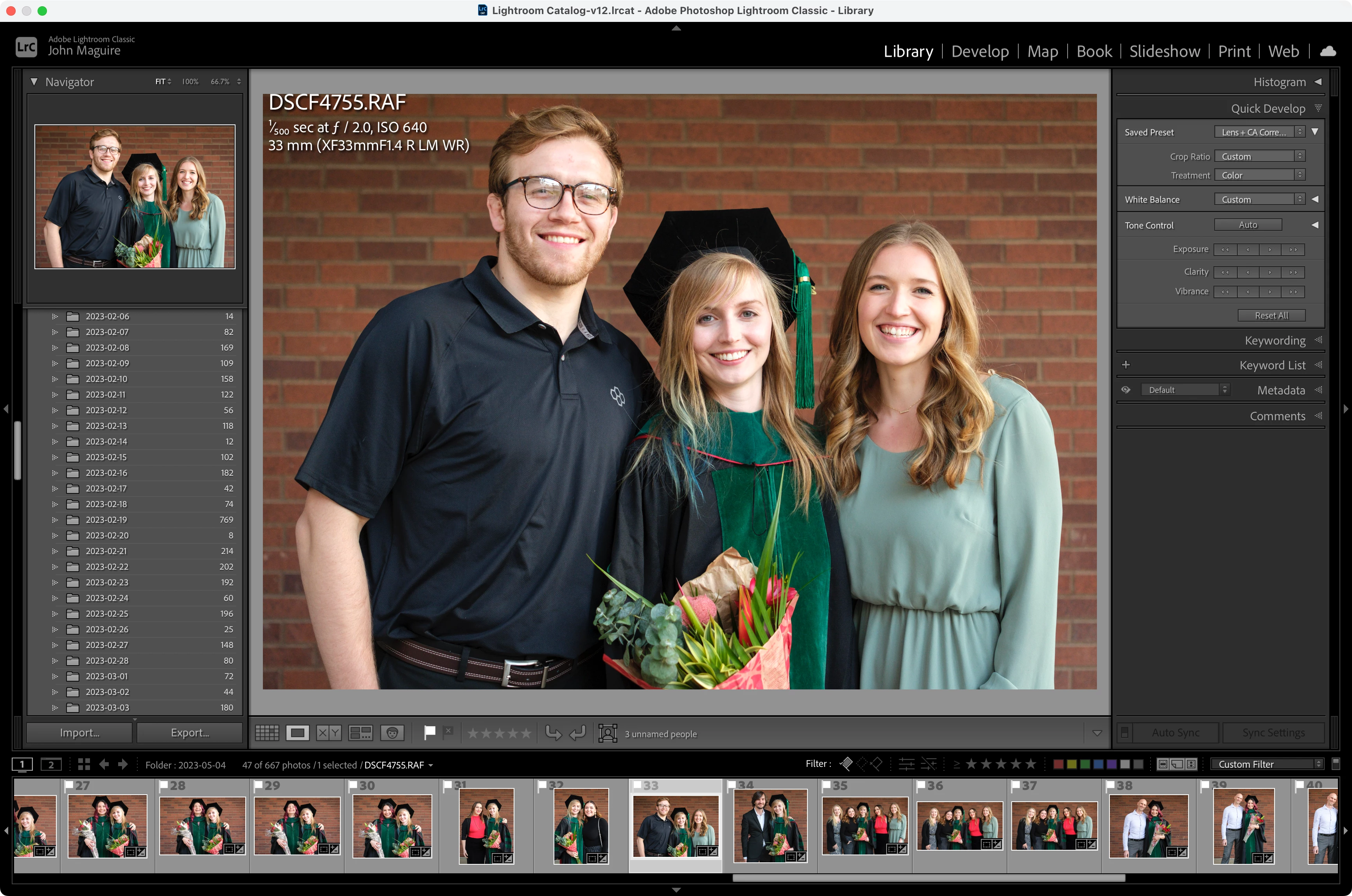
Task: Open Survey view icon
Action: coord(360,732)
